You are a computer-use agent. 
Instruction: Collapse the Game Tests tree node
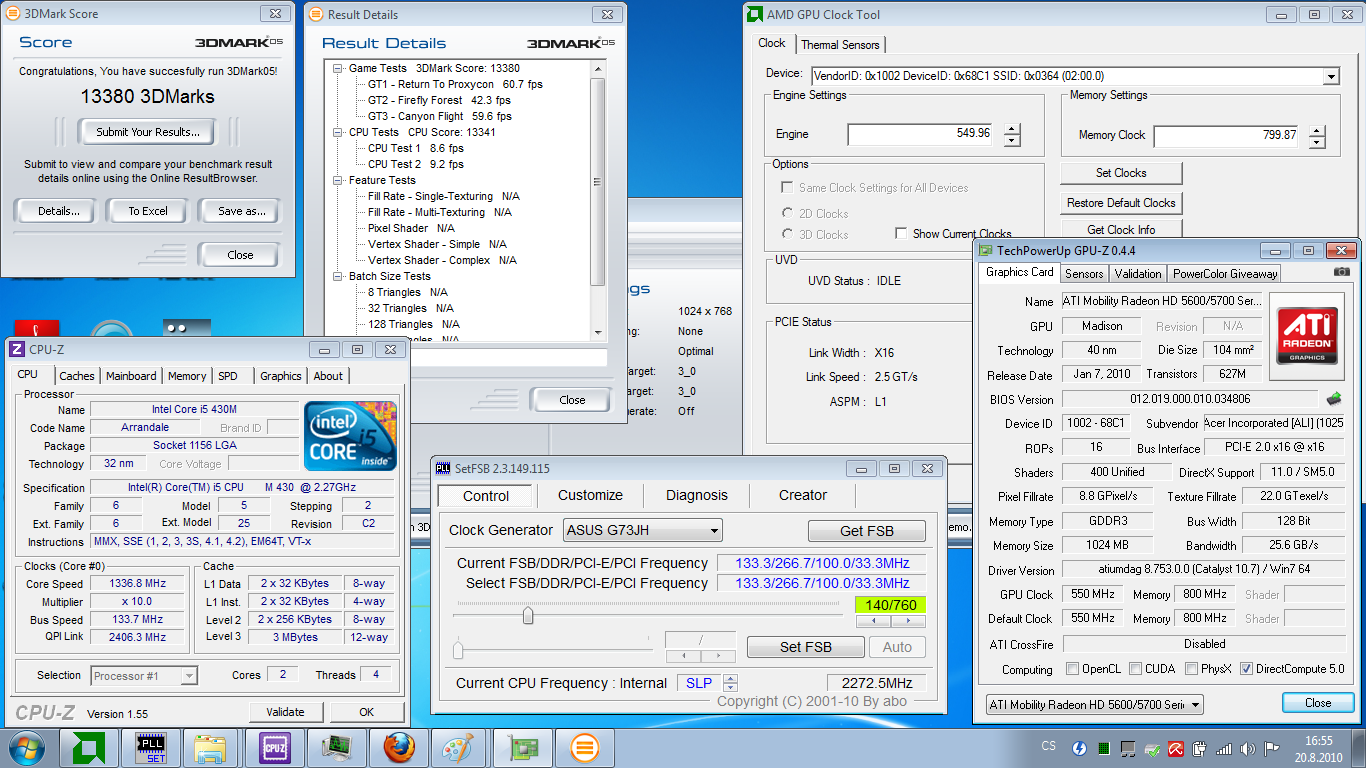pos(340,68)
